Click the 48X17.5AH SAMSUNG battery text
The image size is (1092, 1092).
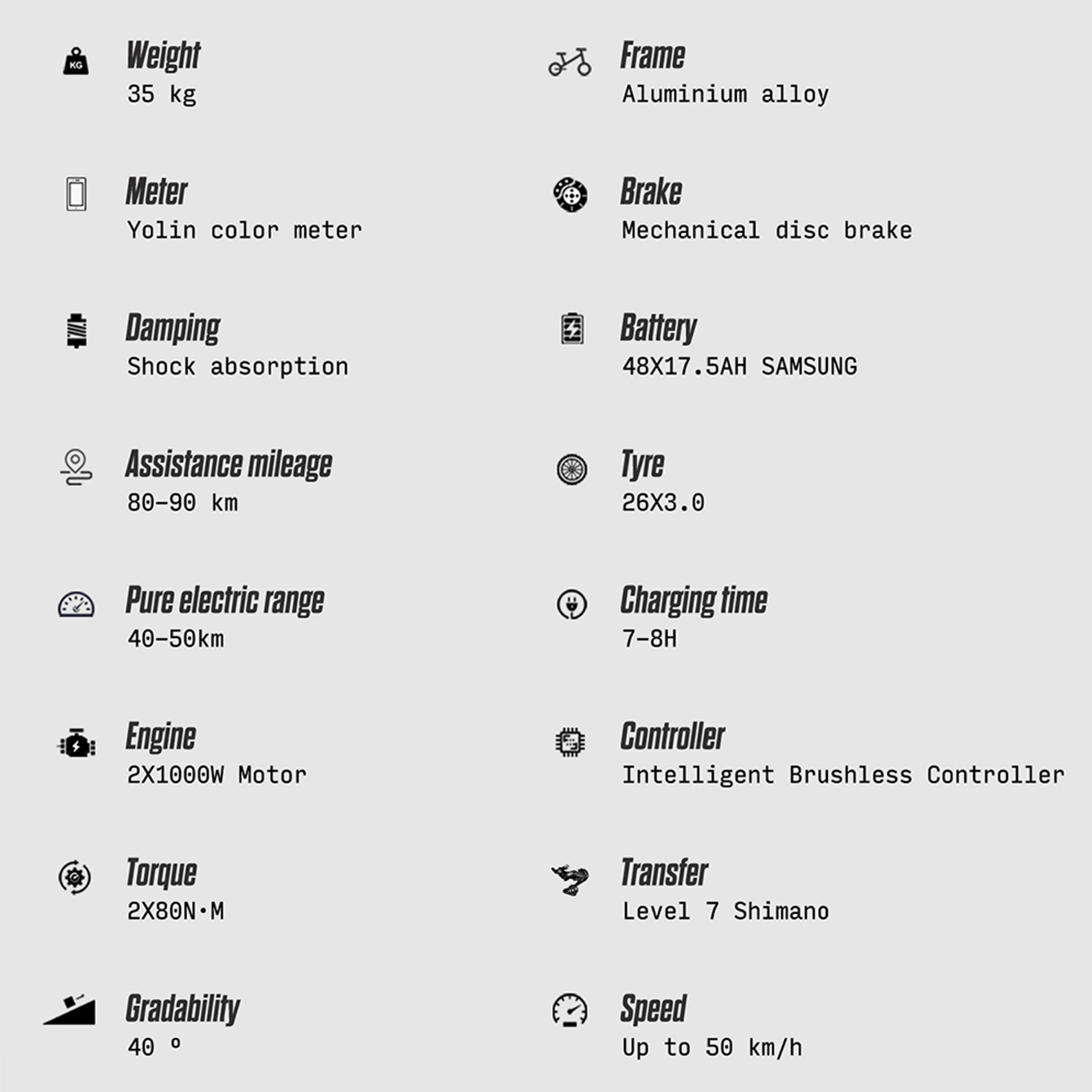tap(739, 367)
